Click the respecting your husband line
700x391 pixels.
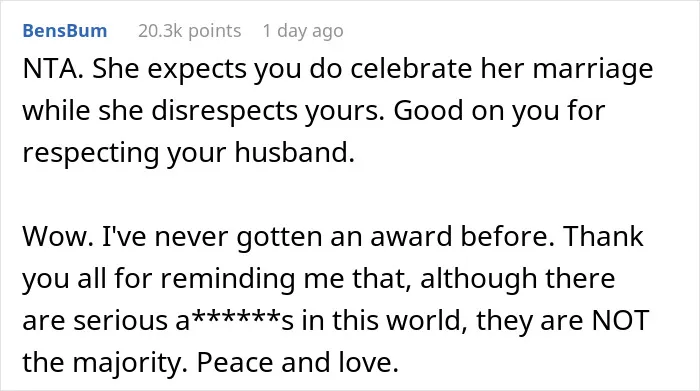(188, 153)
